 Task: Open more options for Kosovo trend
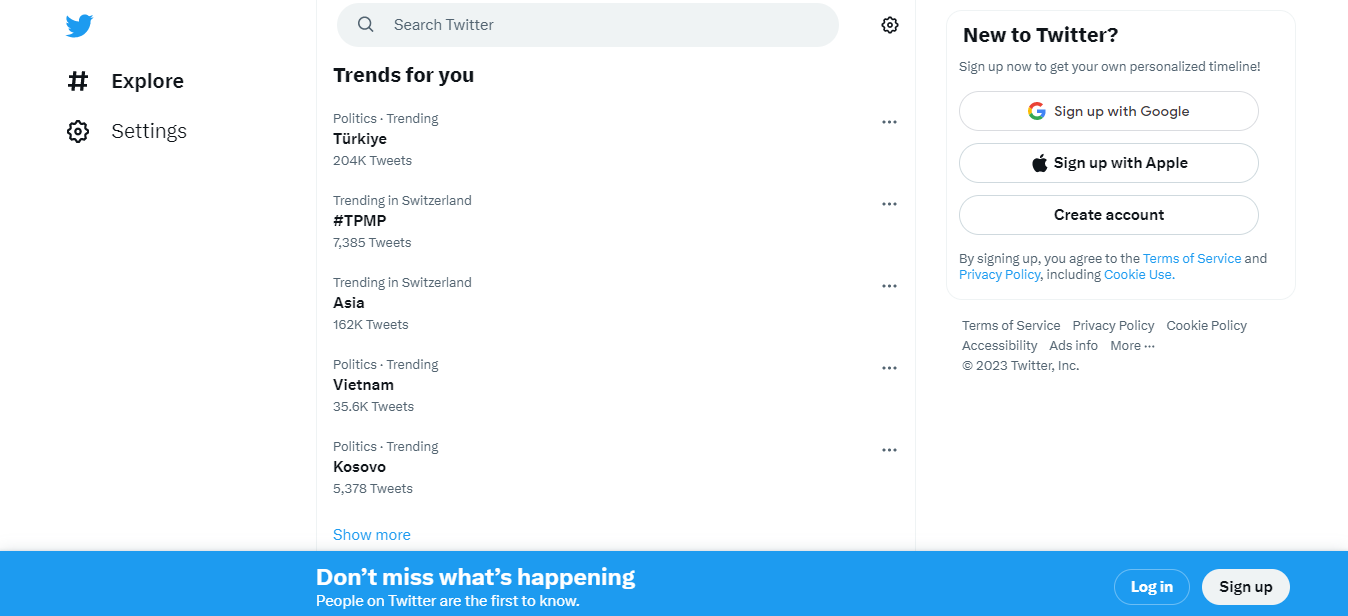889,450
